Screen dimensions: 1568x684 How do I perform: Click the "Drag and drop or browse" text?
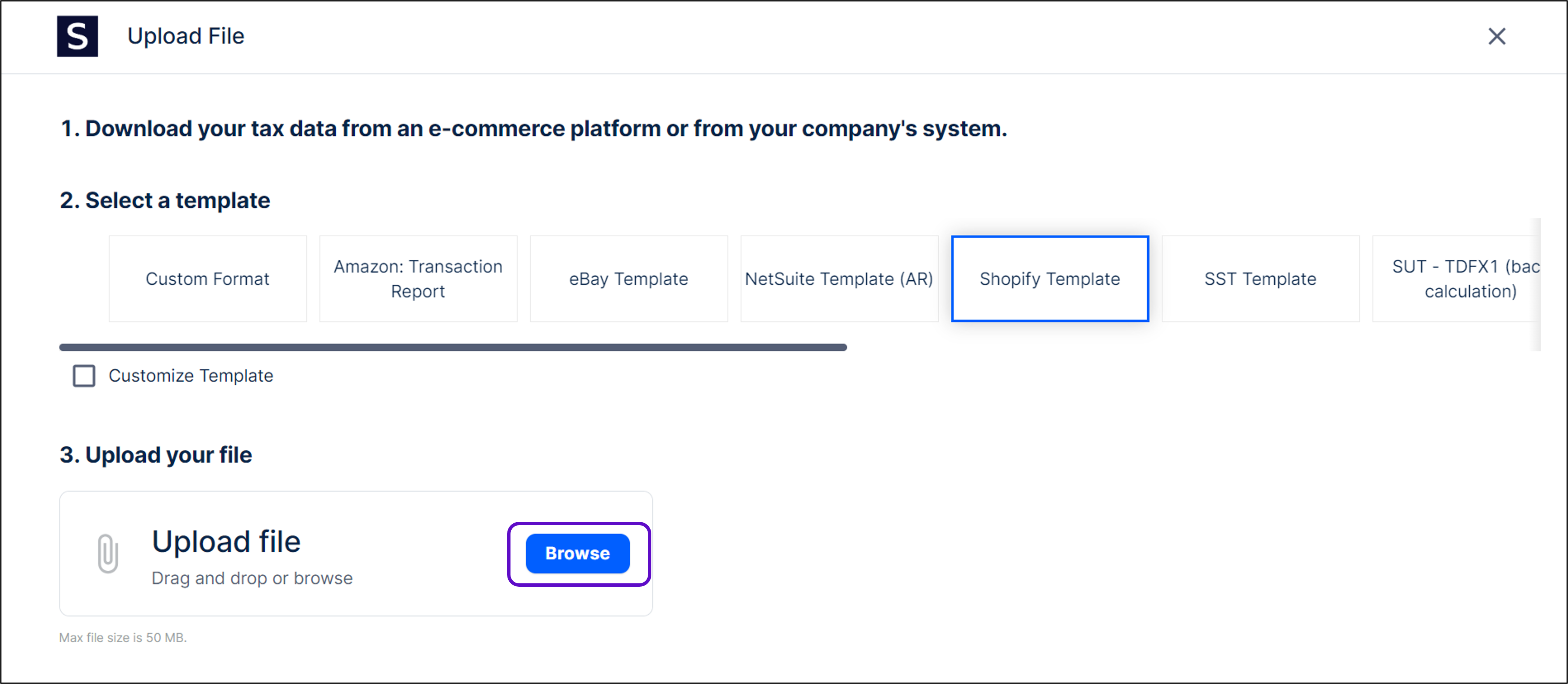point(252,578)
